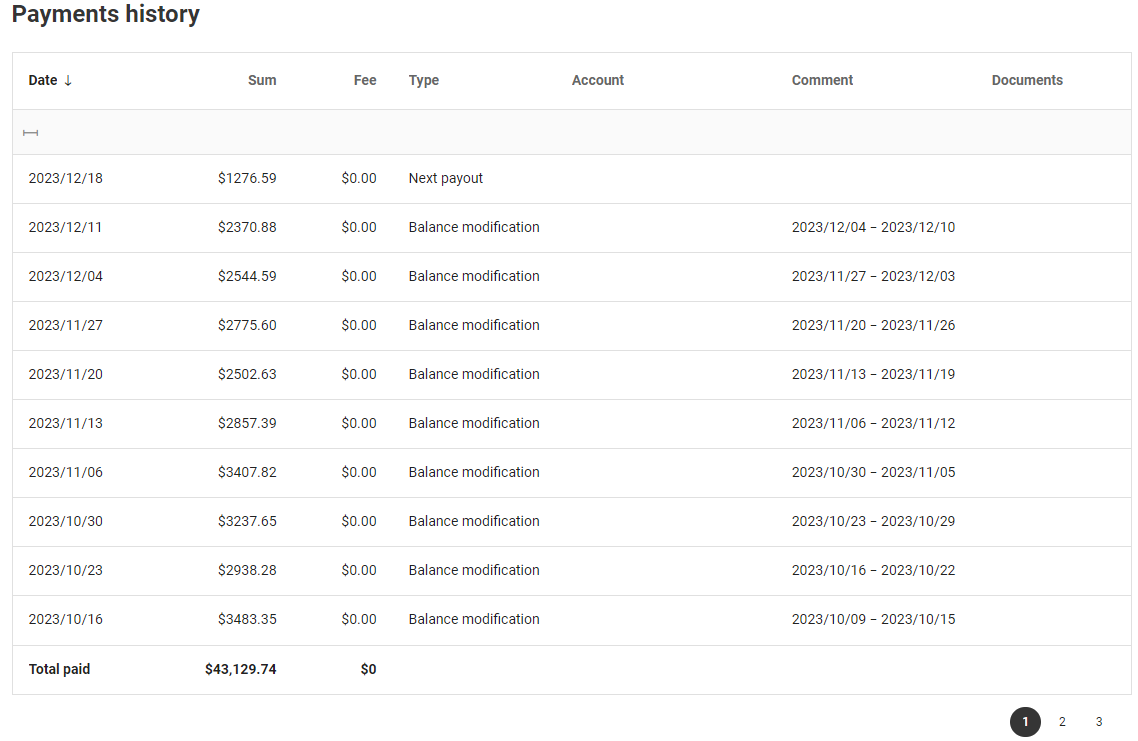This screenshot has width=1138, height=741.
Task: Click the $3407.82 payment sum
Action: tap(247, 473)
